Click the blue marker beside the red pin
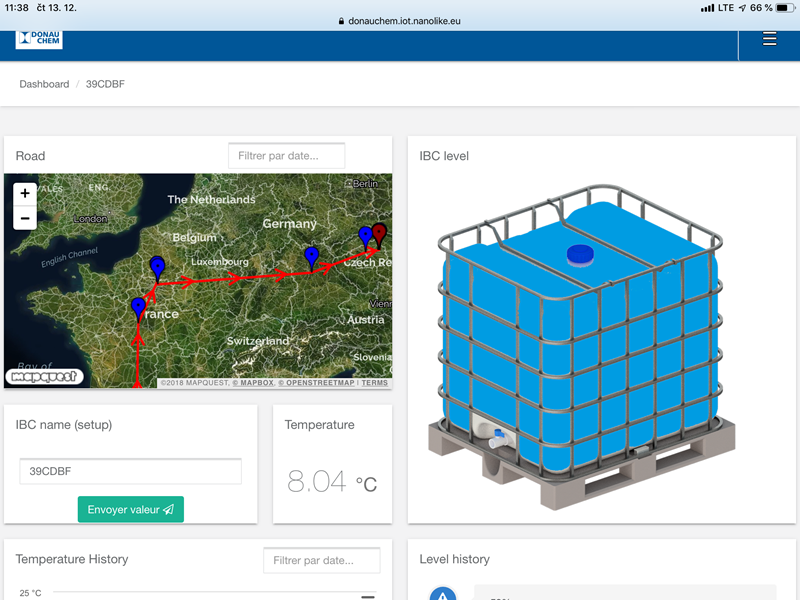The image size is (800, 600). [366, 236]
